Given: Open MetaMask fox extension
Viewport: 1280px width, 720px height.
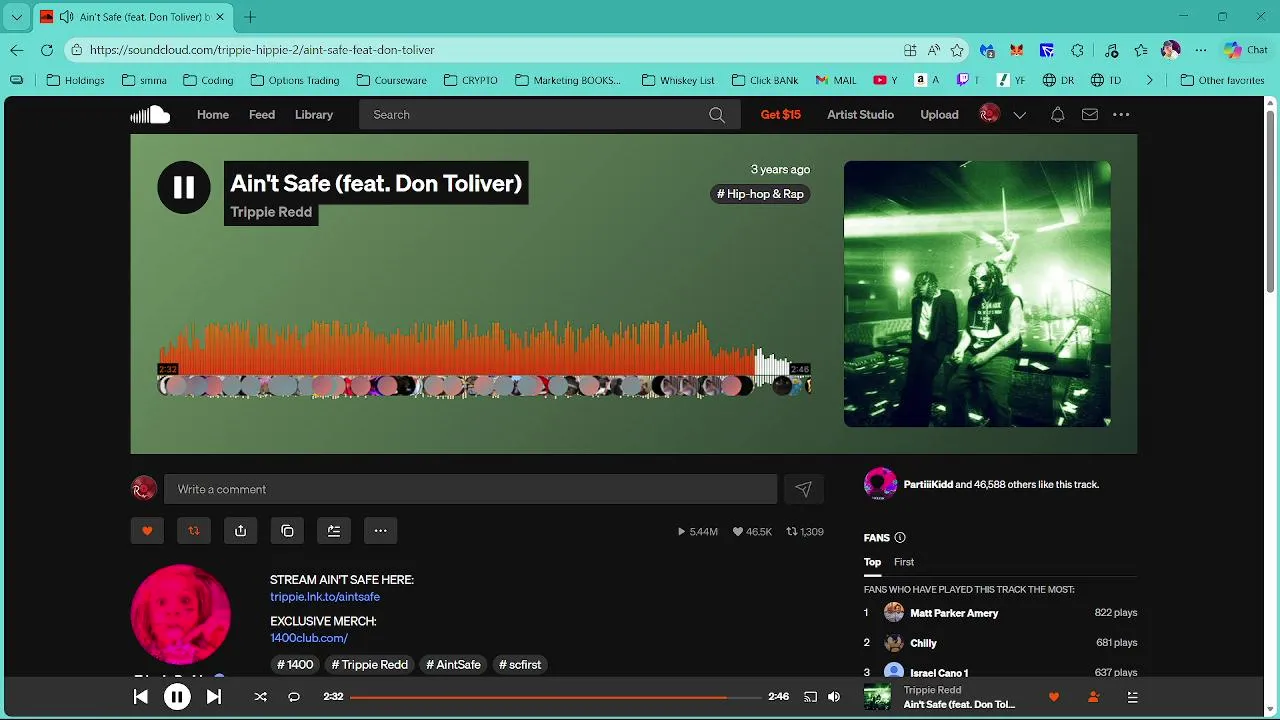Looking at the screenshot, I should click(1017, 50).
